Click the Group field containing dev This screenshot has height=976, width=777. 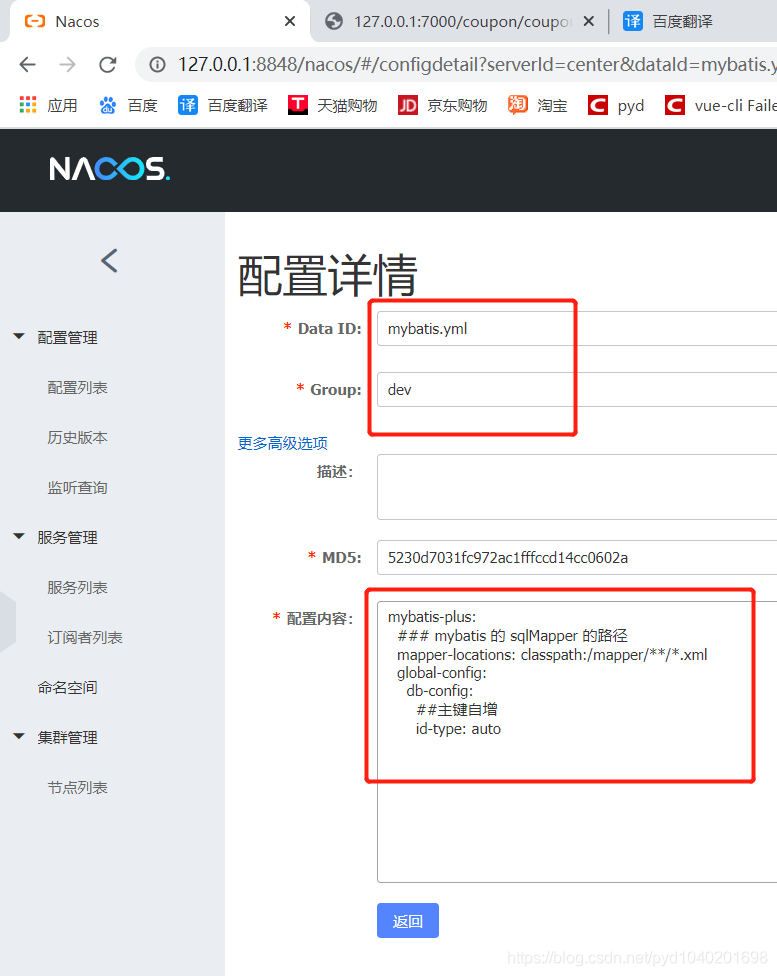point(577,390)
